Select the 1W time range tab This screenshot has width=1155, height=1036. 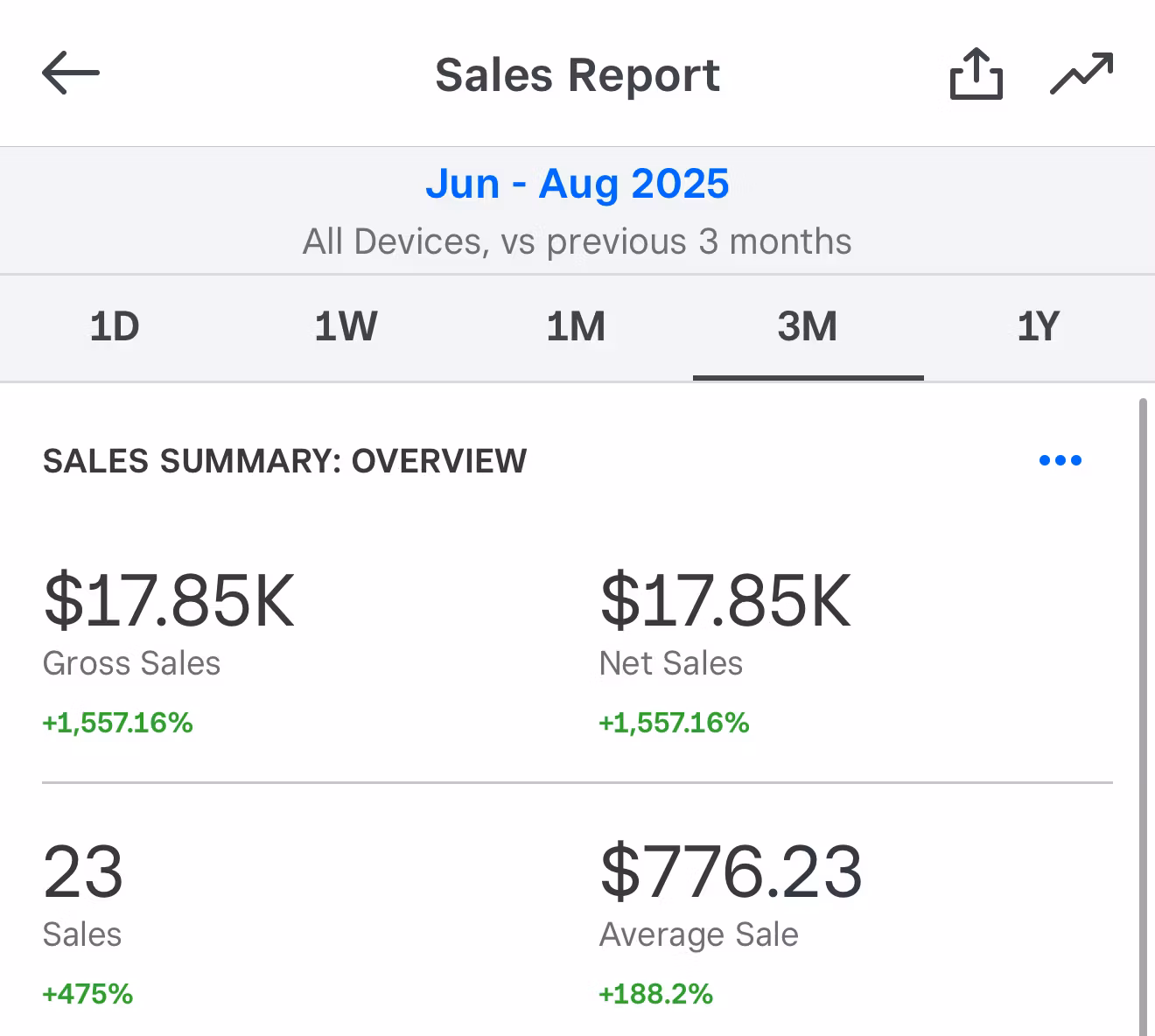(346, 327)
